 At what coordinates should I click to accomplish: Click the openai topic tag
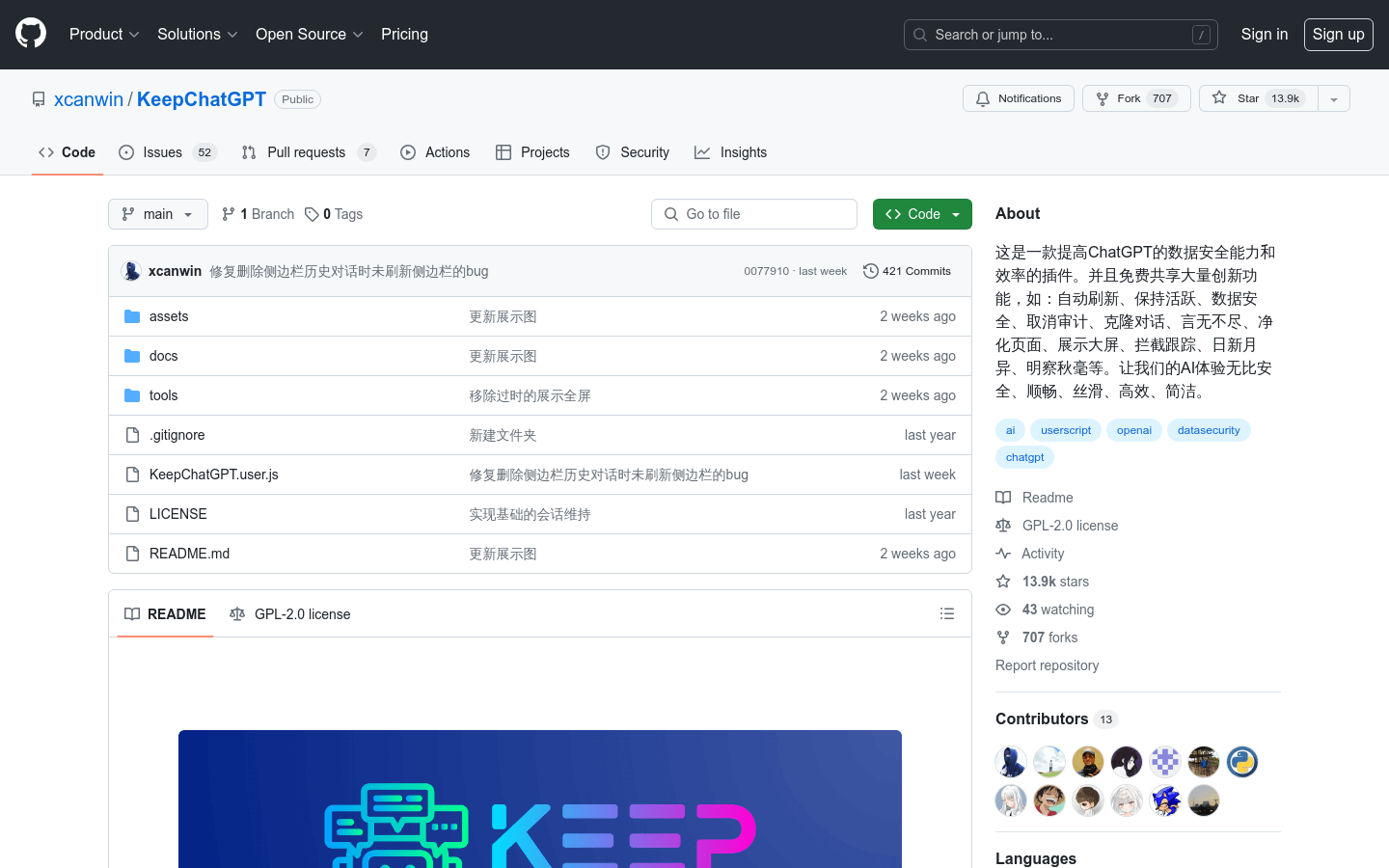point(1134,430)
